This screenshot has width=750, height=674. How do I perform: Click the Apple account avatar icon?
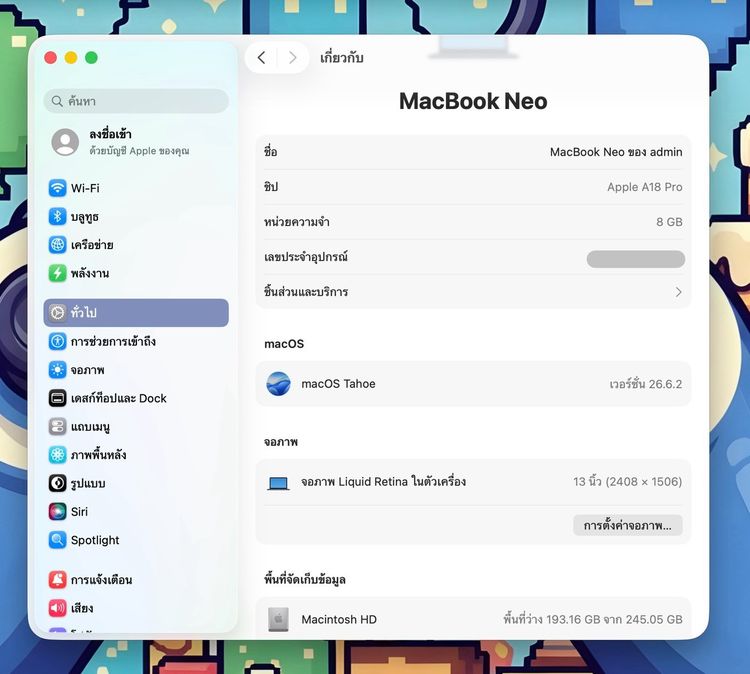65,142
